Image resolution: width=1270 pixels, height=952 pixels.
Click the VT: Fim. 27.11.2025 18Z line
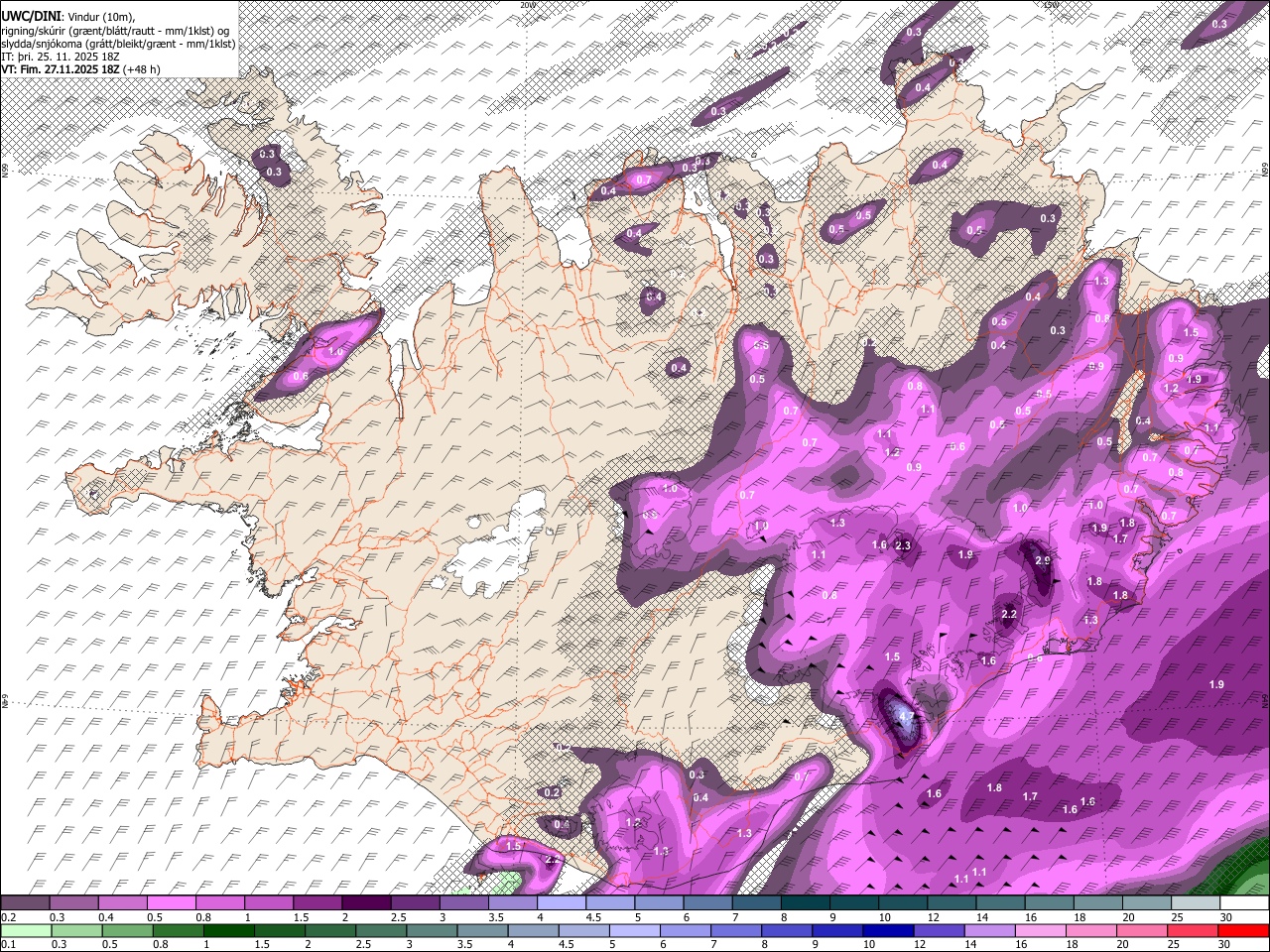[x=81, y=69]
